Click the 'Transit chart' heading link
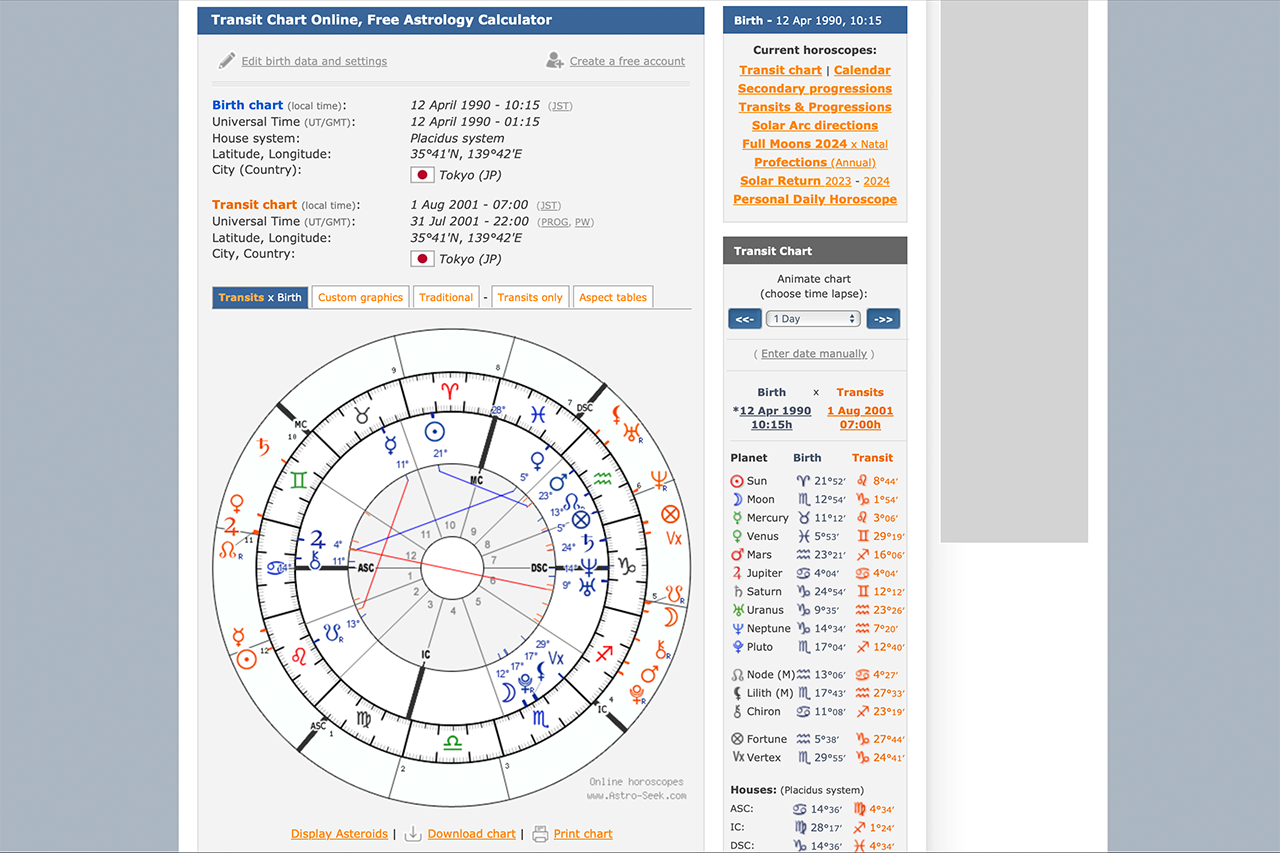The height and width of the screenshot is (853, 1280). coord(254,204)
